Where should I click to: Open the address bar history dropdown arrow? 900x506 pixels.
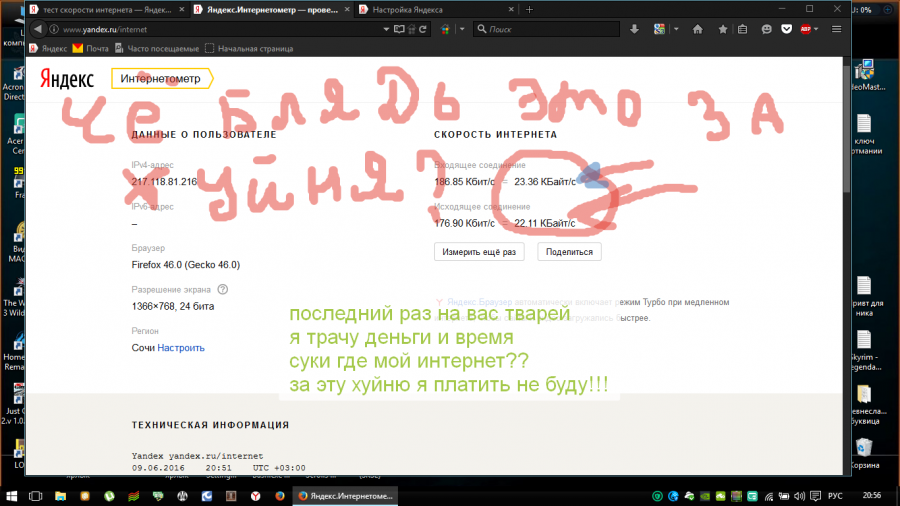(386, 29)
